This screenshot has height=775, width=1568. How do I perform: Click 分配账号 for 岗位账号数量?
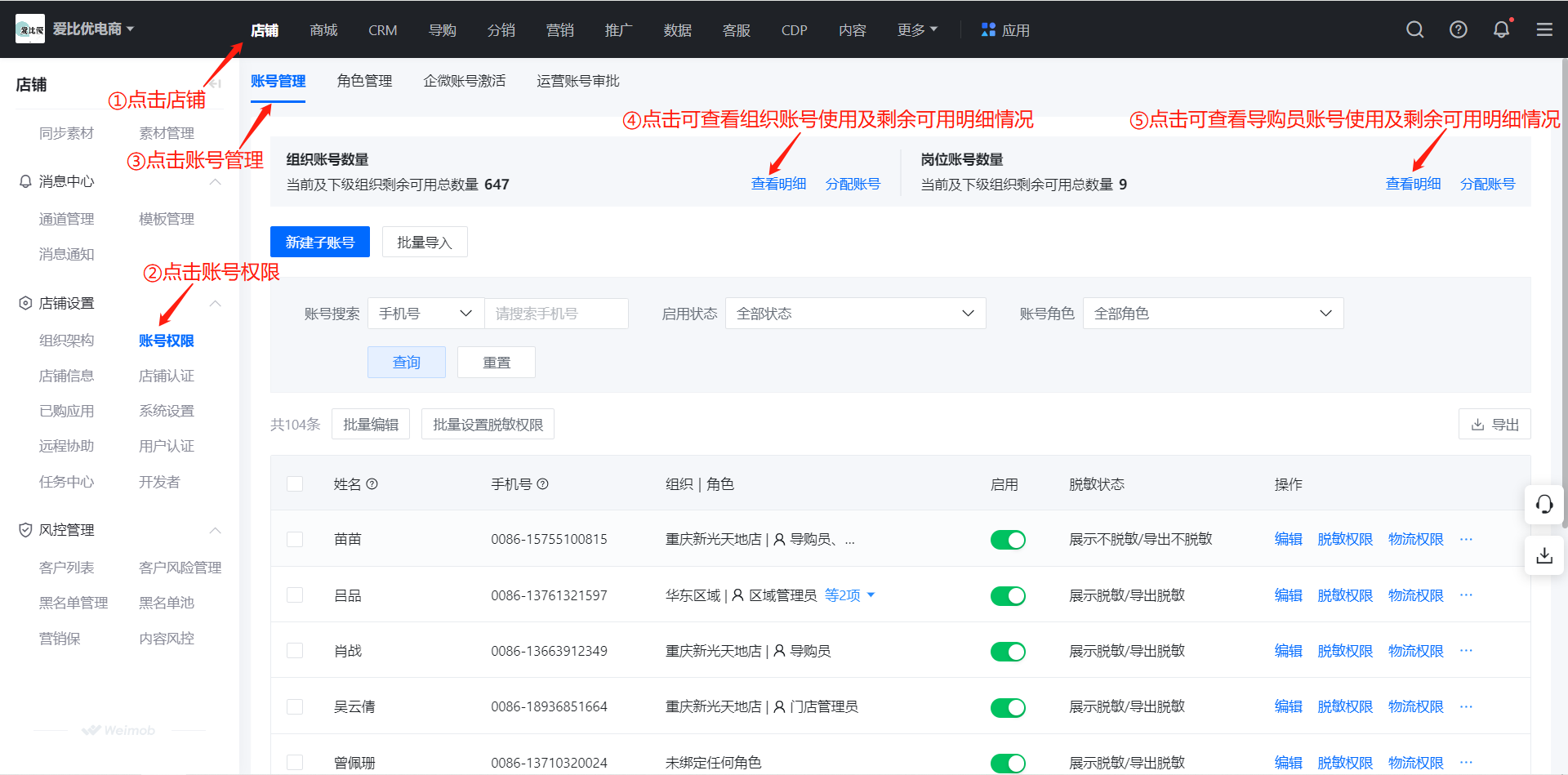click(1487, 184)
